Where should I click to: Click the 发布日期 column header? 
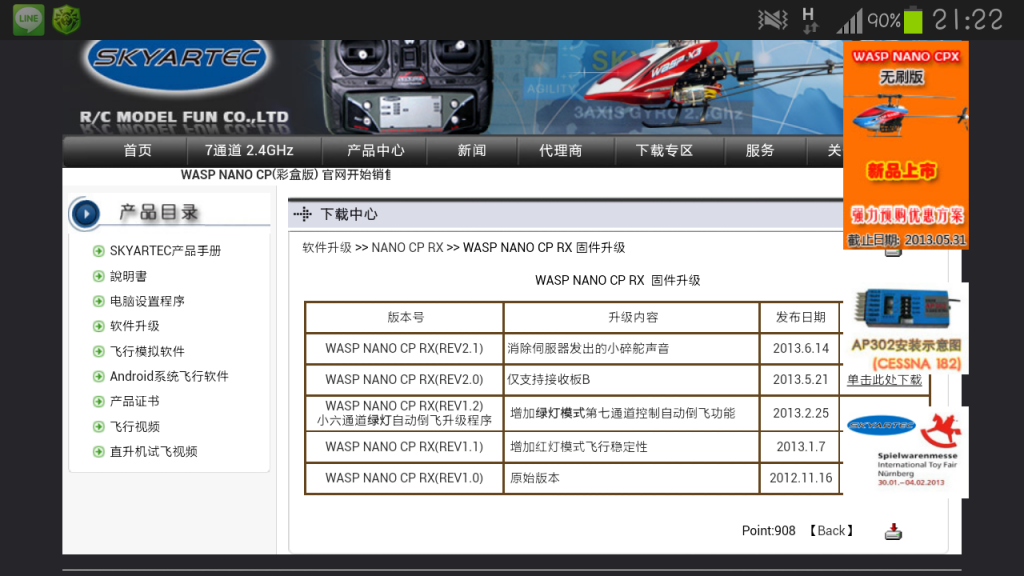coord(801,317)
